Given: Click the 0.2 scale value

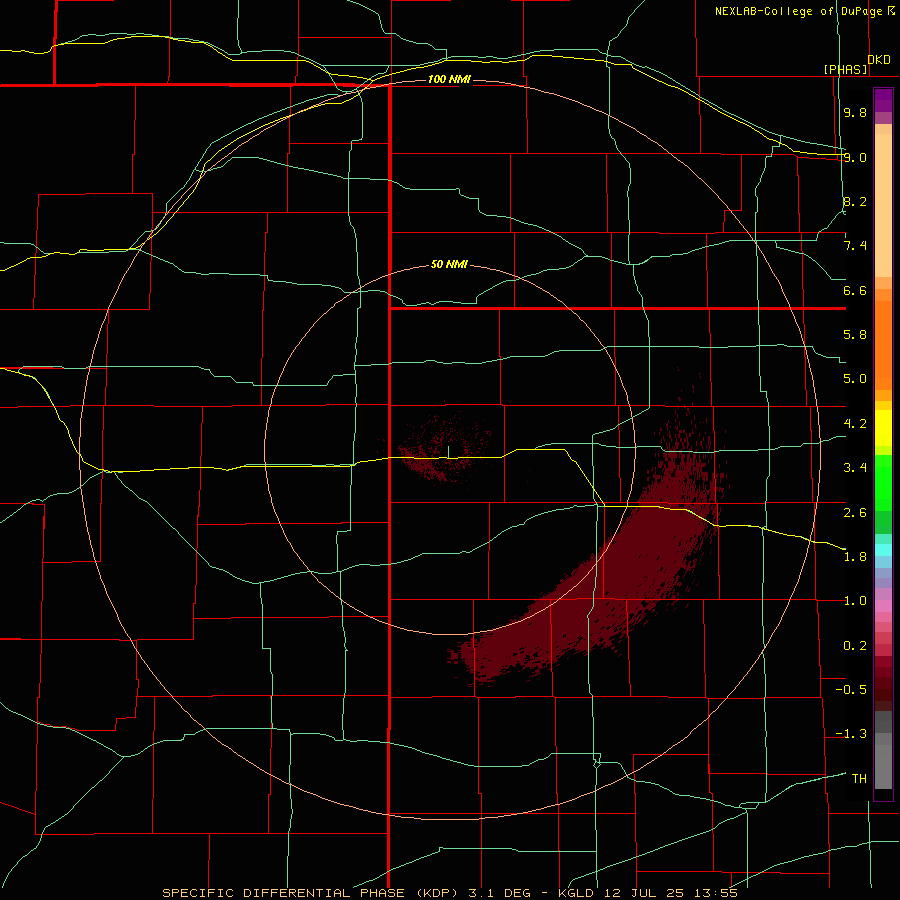Looking at the screenshot, I should click(x=855, y=646).
